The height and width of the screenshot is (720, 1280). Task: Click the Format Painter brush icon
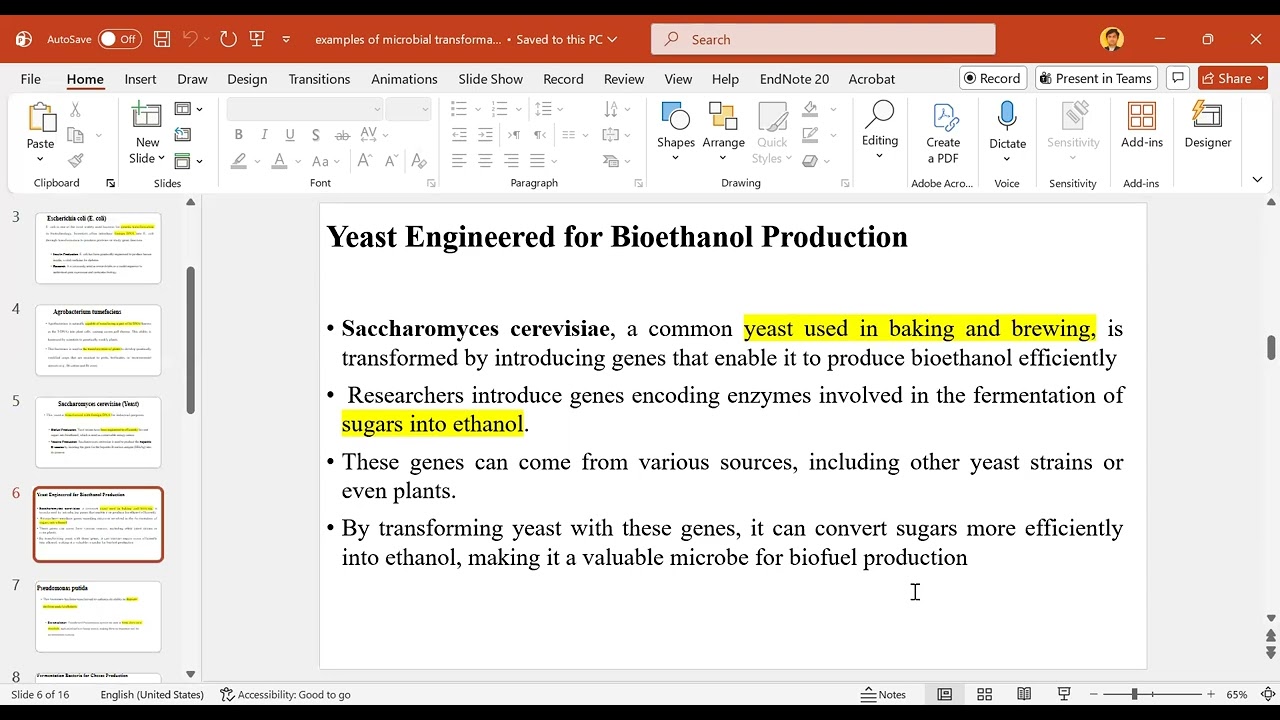(x=76, y=160)
